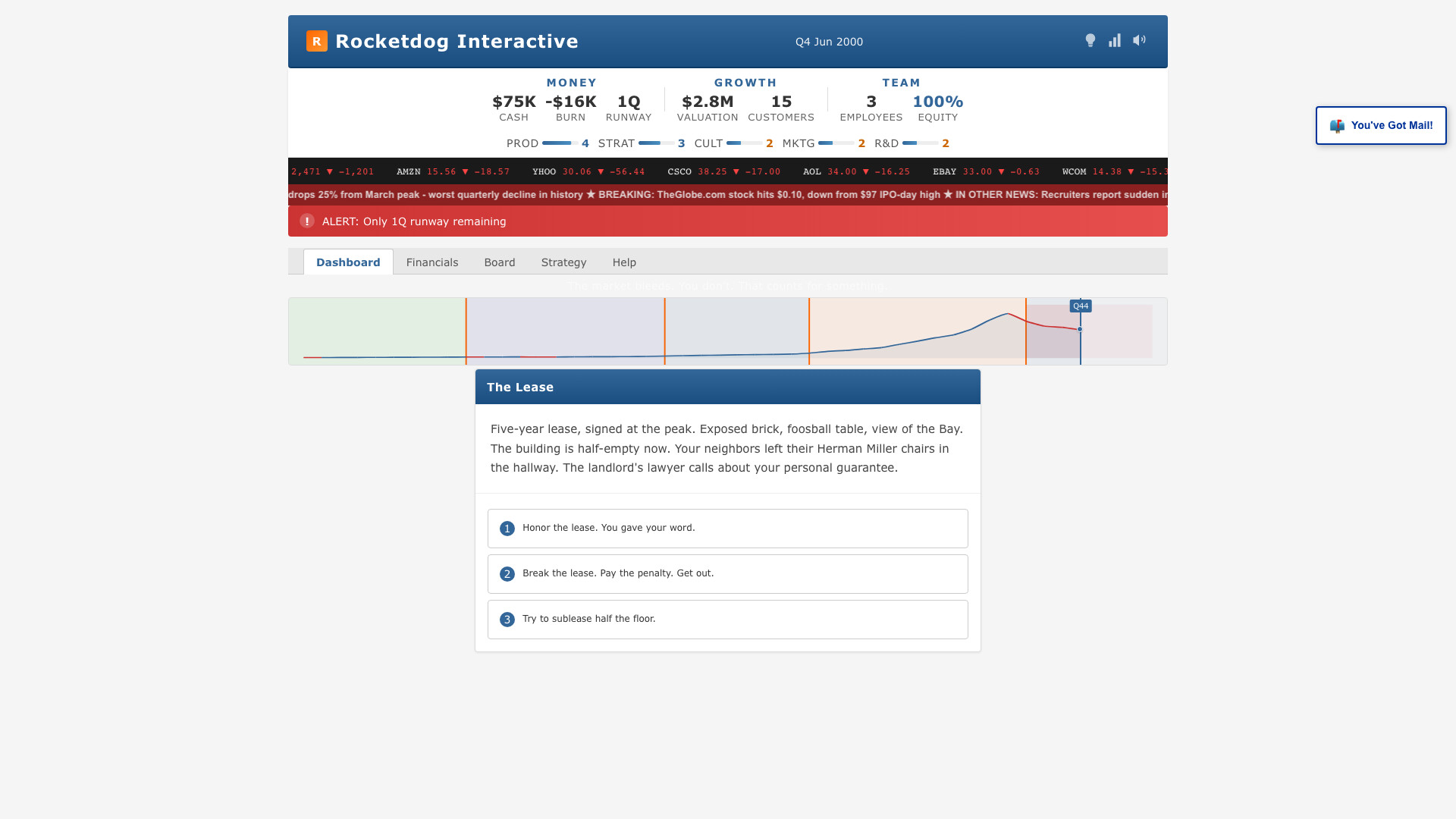Switch to the Financials tab
This screenshot has height=819, width=1456.
pyautogui.click(x=431, y=262)
